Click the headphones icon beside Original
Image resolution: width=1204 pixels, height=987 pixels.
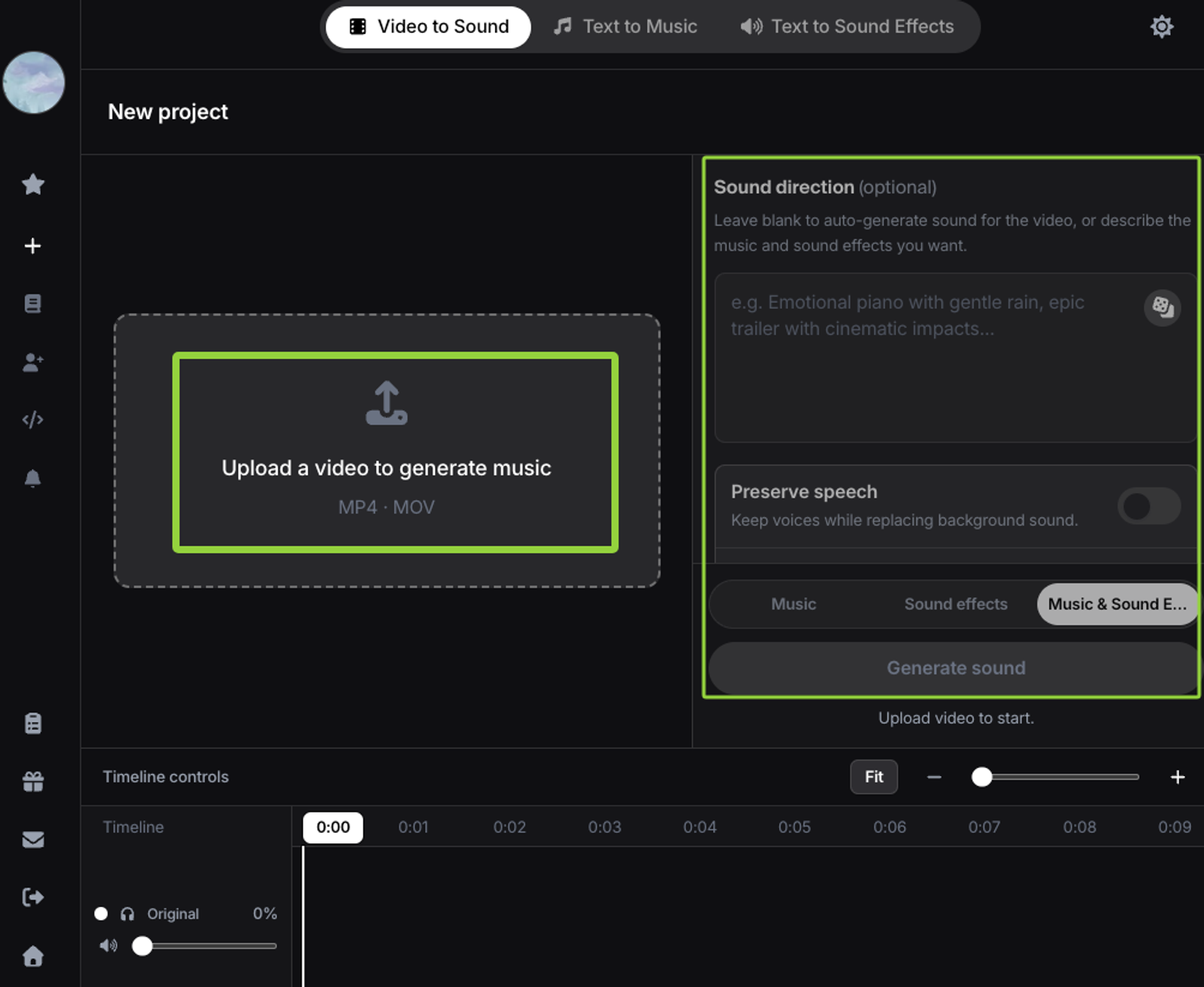coord(127,914)
